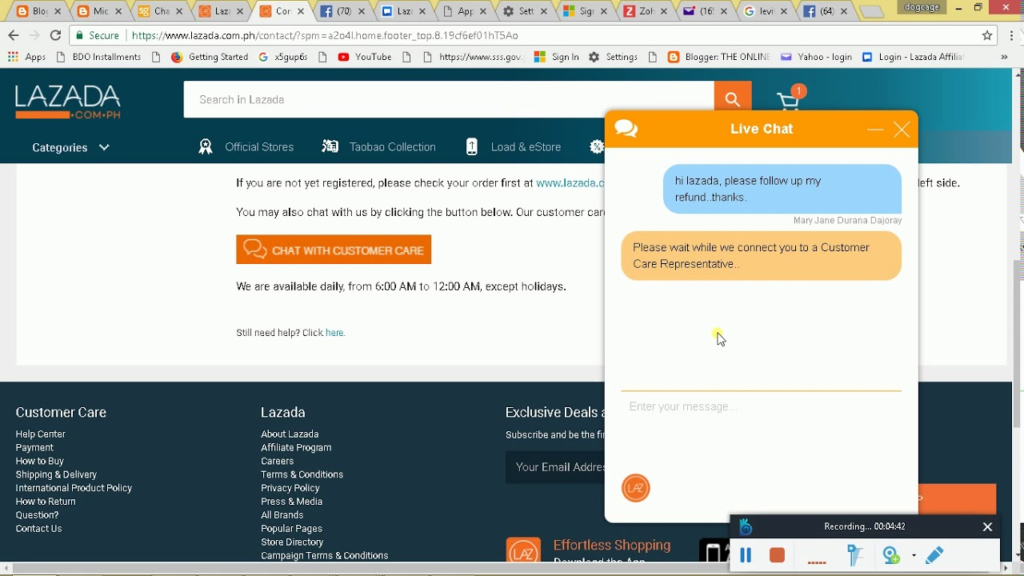
Task: Open How to Return footer link
Action: (x=46, y=502)
